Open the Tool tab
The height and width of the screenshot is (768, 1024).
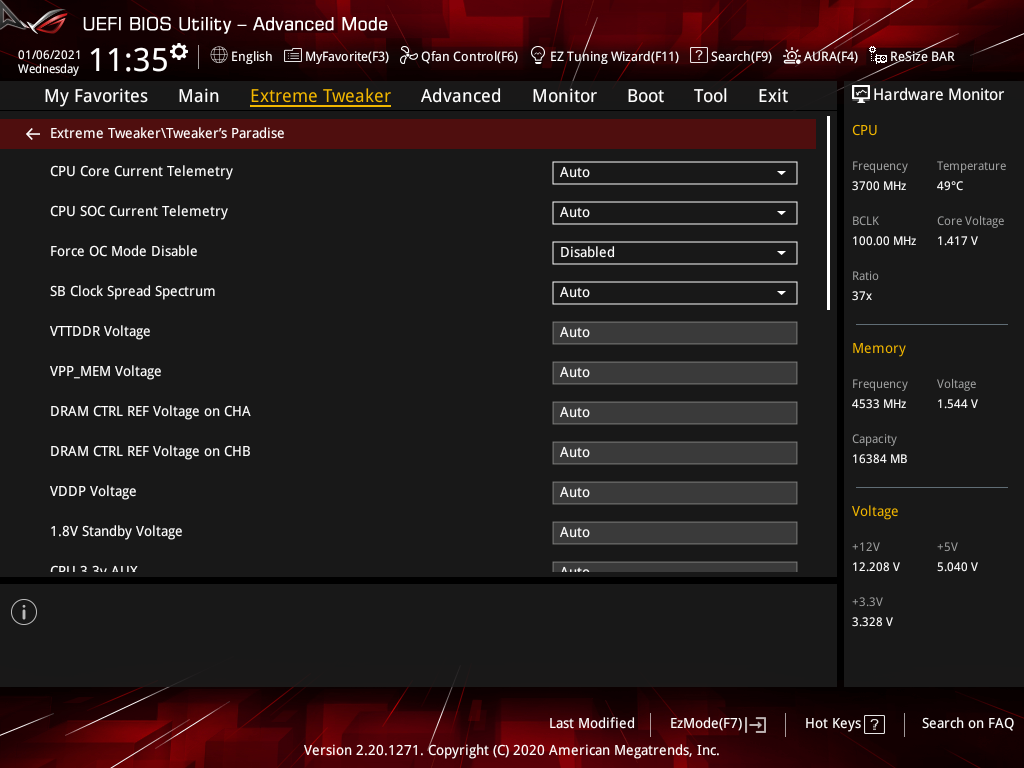[x=711, y=96]
